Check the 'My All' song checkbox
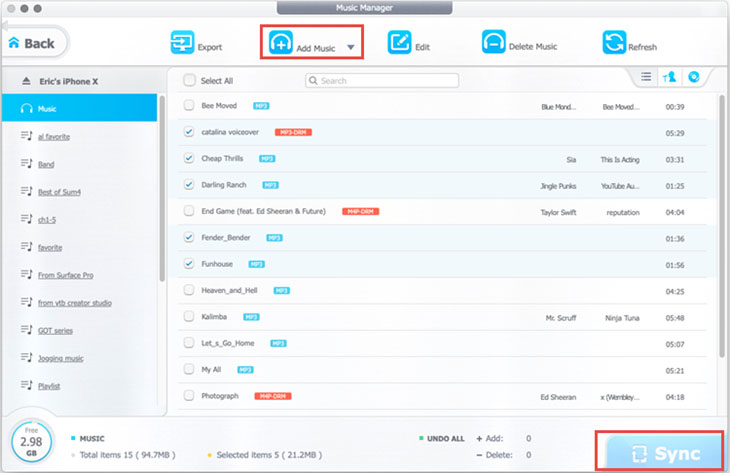This screenshot has width=730, height=473. click(x=189, y=369)
